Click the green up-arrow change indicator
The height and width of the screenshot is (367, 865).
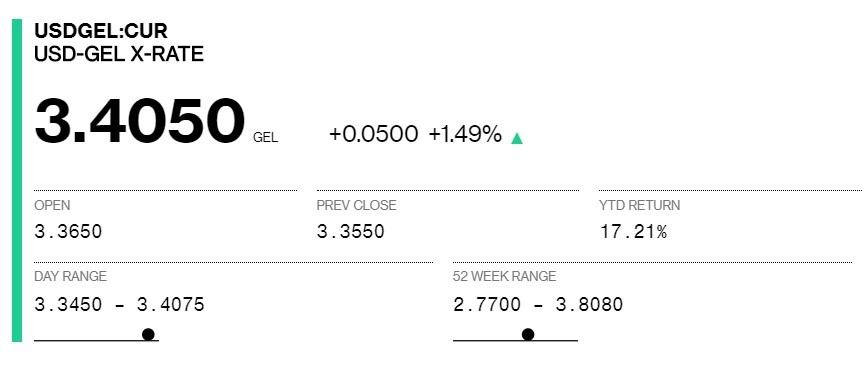coord(516,138)
